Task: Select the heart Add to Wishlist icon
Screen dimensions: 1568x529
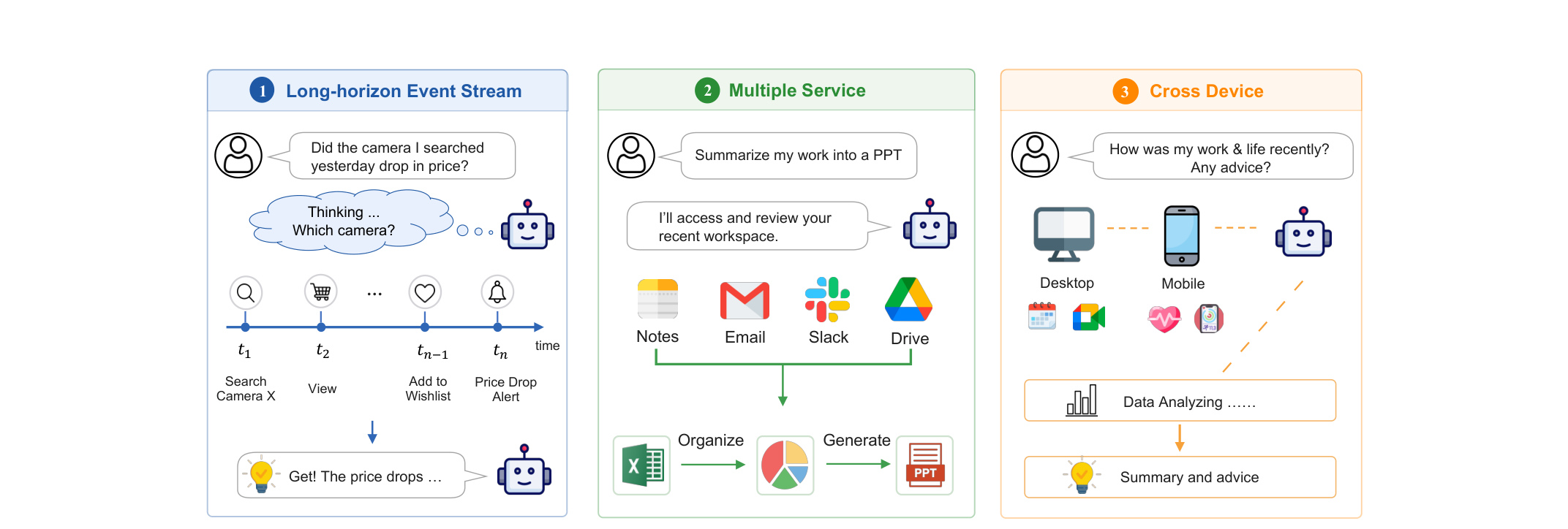Action: 425,293
